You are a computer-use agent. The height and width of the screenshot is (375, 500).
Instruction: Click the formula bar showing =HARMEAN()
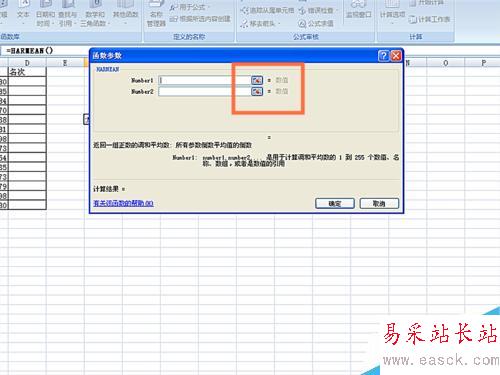pos(45,51)
